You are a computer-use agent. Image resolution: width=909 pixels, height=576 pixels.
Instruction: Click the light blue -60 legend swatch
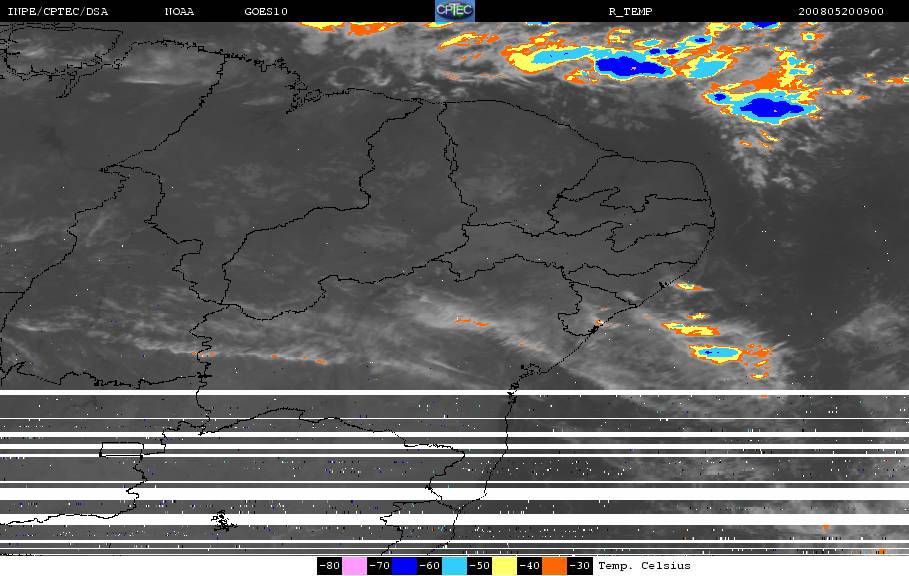(454, 566)
